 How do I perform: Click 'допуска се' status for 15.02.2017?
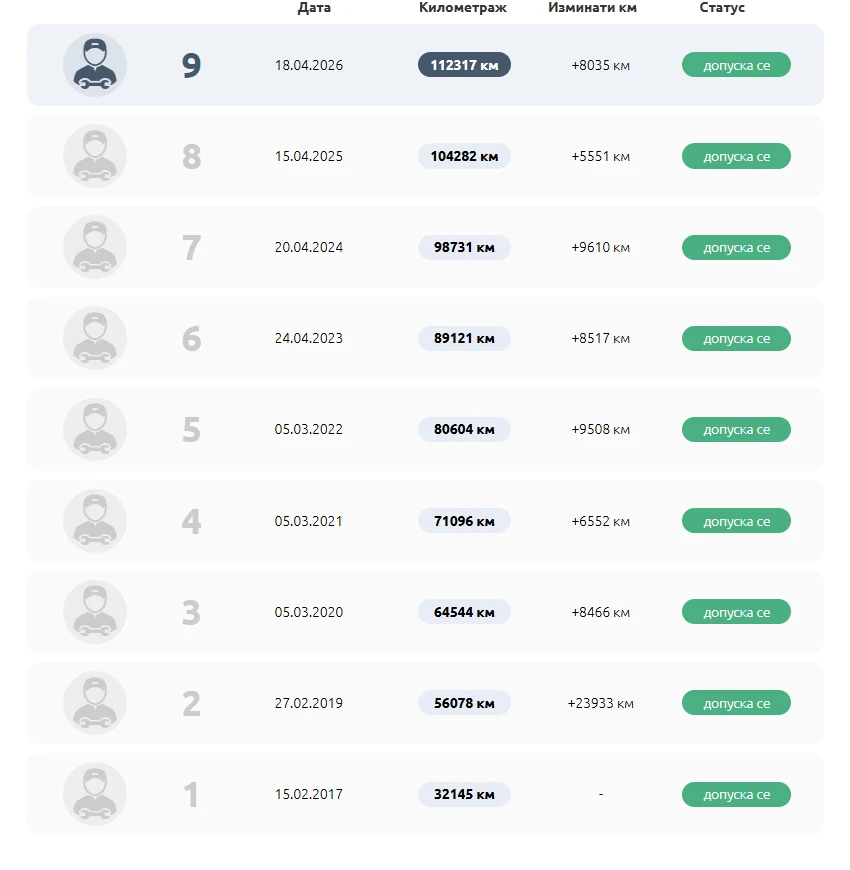coord(736,795)
